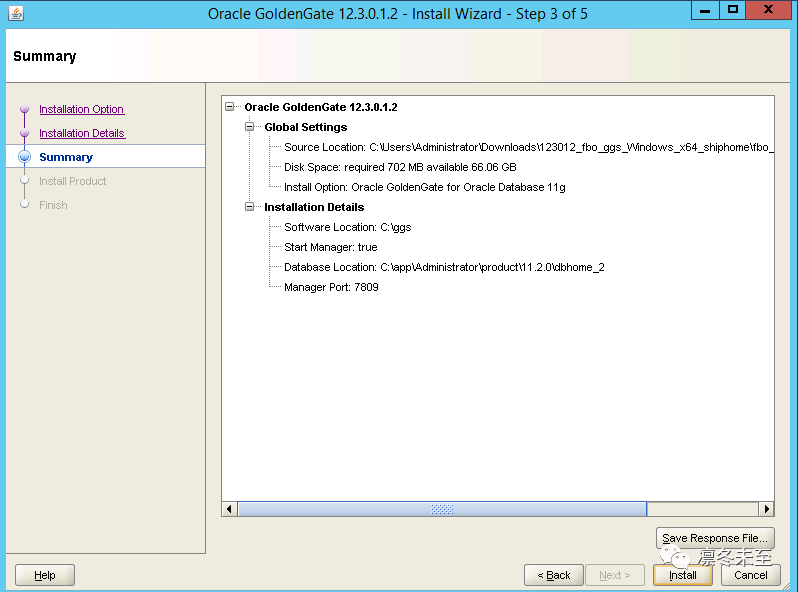Click the Installation Details step bullet

click(24, 133)
